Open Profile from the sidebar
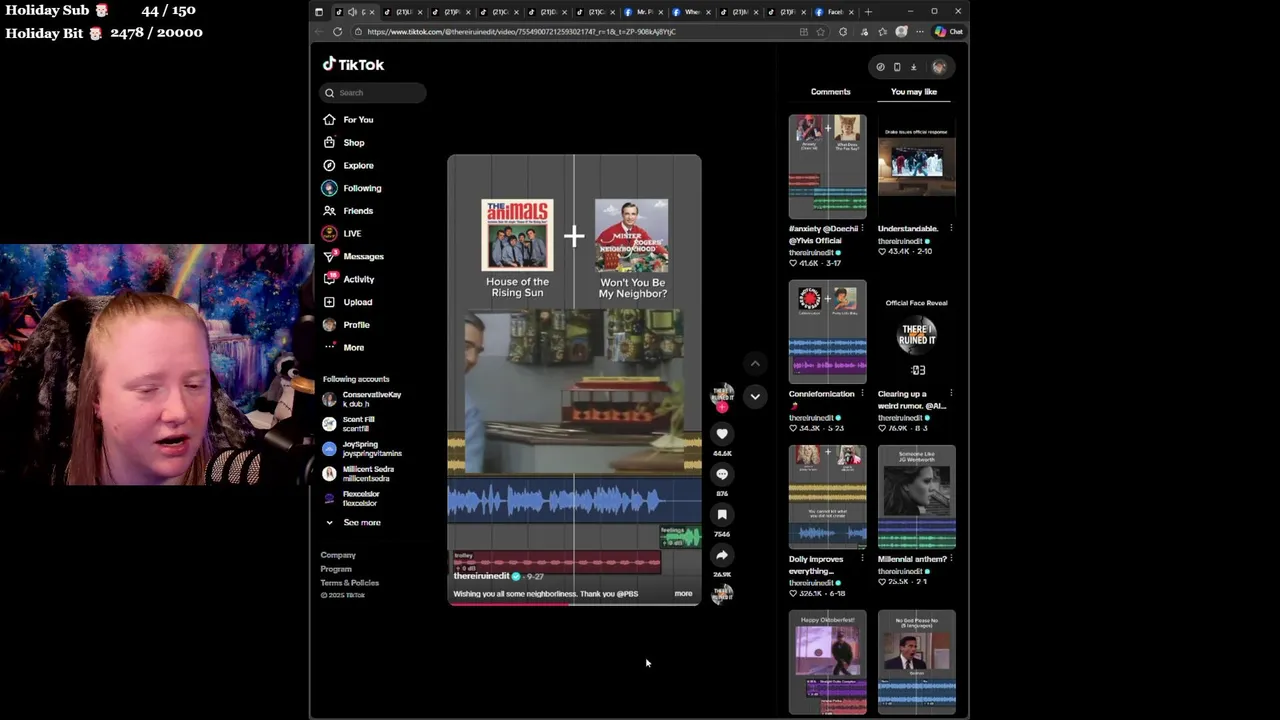Viewport: 1280px width, 720px height. [346, 325]
